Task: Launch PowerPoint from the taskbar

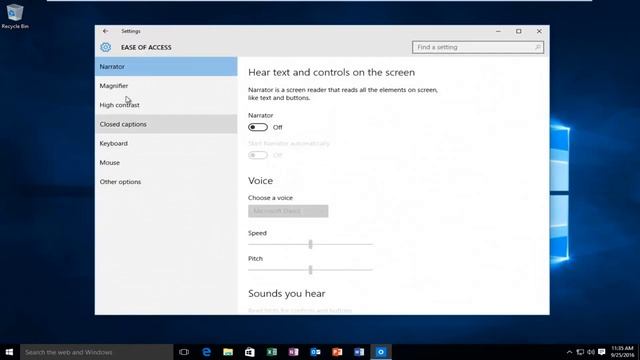Action: 337,352
